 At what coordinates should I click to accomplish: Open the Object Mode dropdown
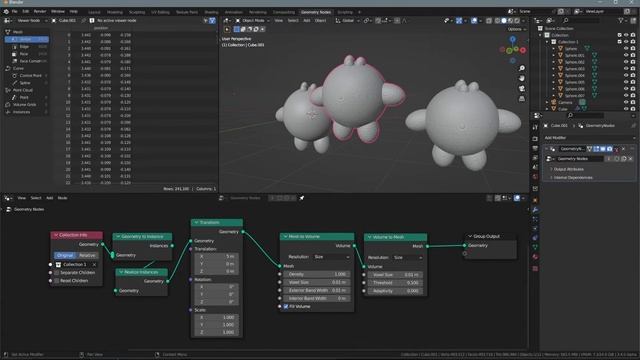click(x=253, y=20)
